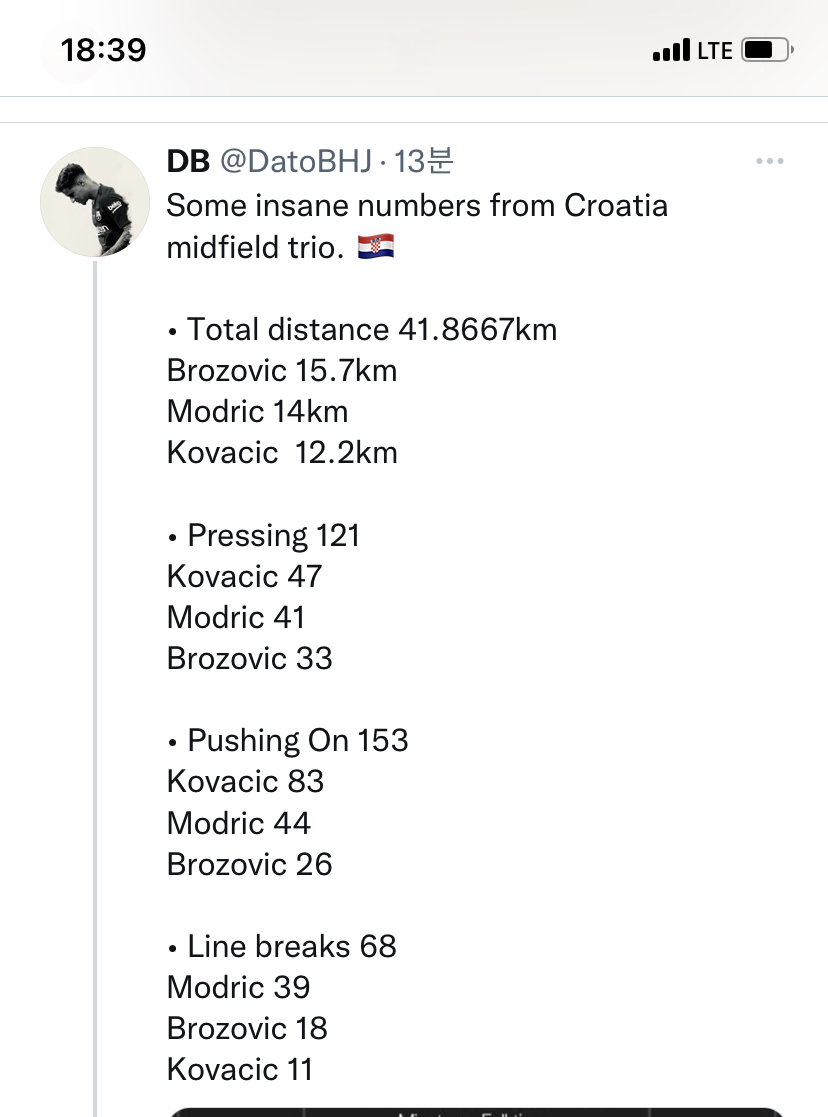This screenshot has width=828, height=1117.
Task: Tap the 'Modric 39' stat line
Action: 239,987
